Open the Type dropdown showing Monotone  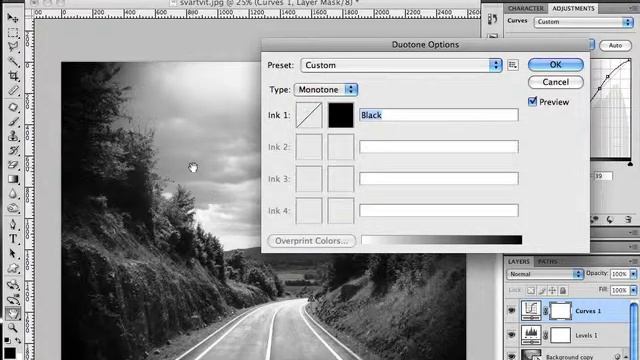point(326,89)
